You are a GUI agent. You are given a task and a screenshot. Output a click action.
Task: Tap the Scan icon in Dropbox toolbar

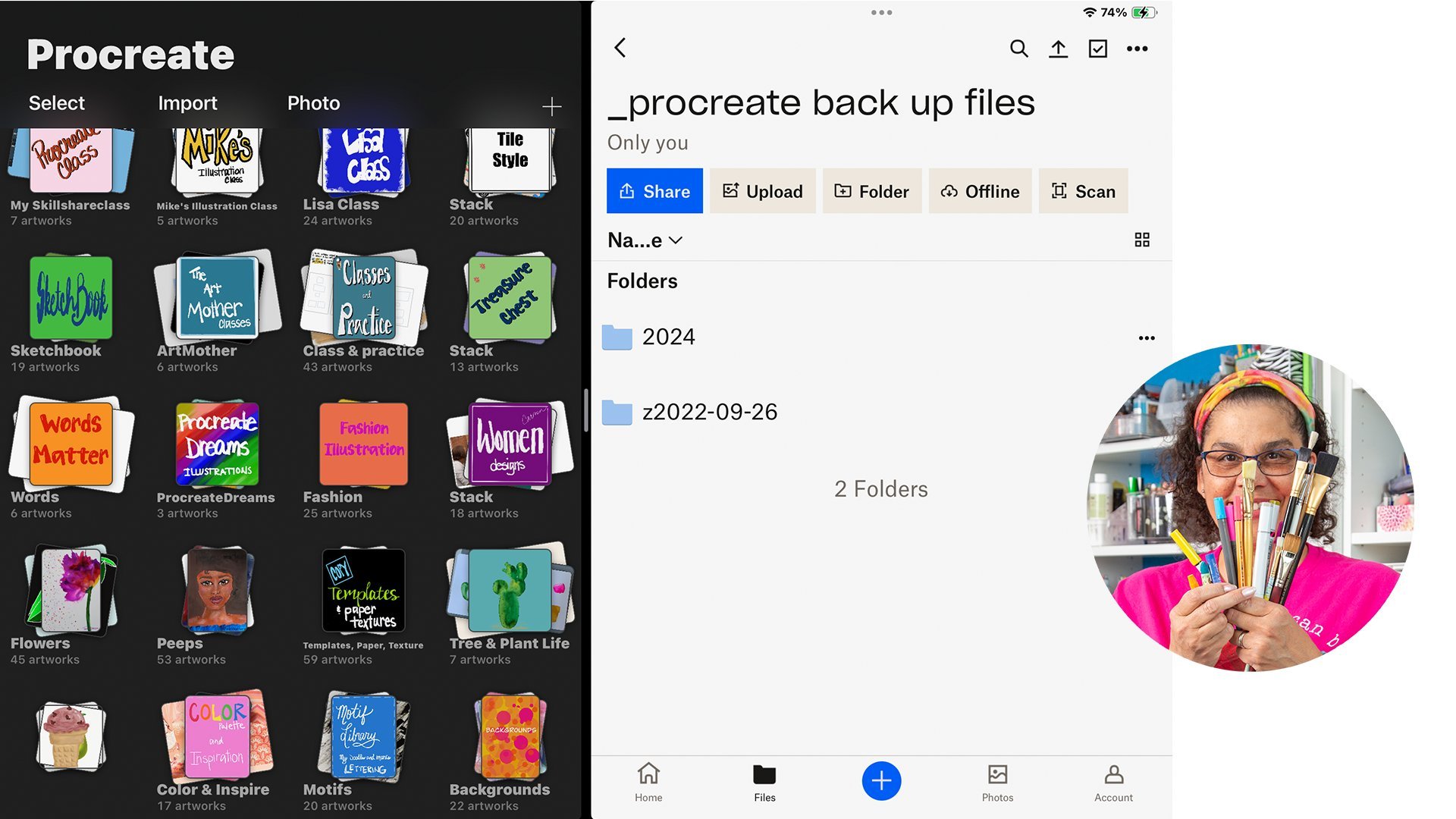pyautogui.click(x=1083, y=191)
